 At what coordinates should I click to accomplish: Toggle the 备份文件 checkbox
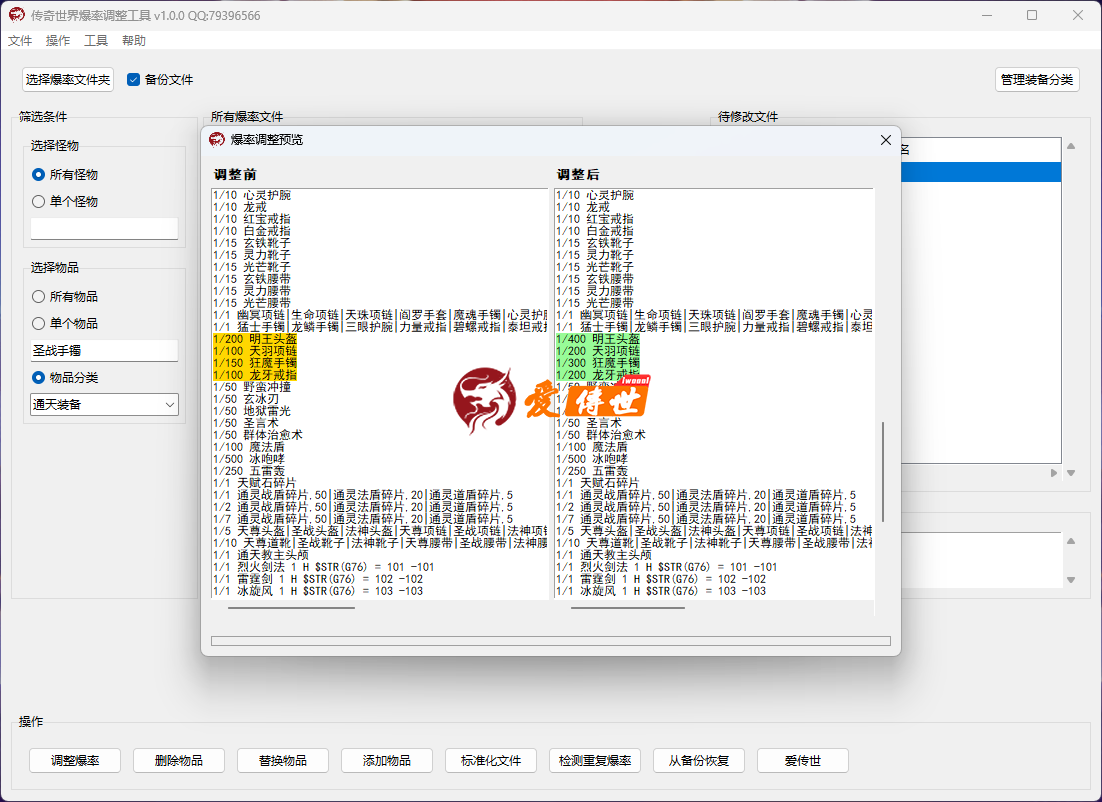(x=134, y=80)
